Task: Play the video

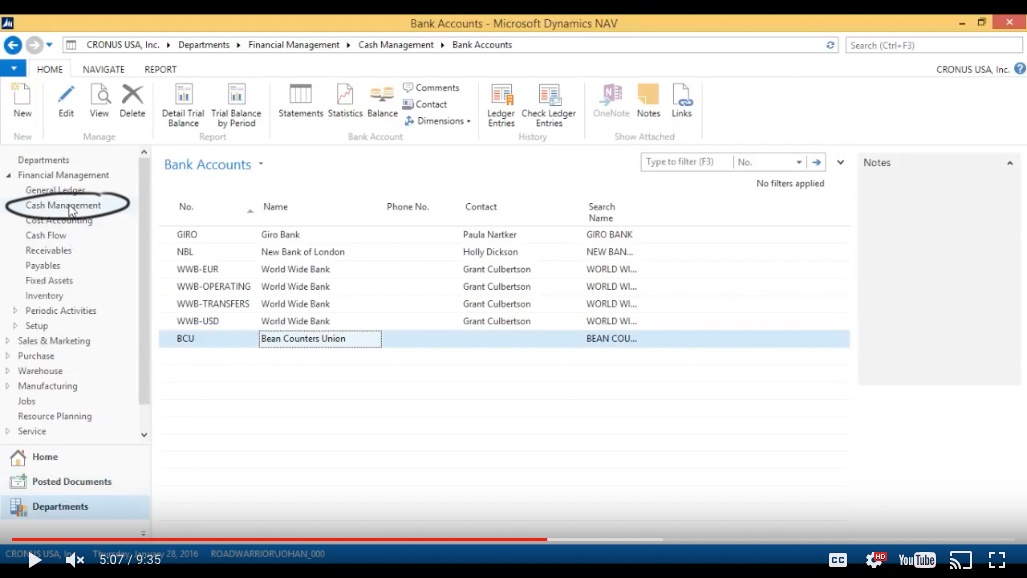Action: pyautogui.click(x=34, y=560)
